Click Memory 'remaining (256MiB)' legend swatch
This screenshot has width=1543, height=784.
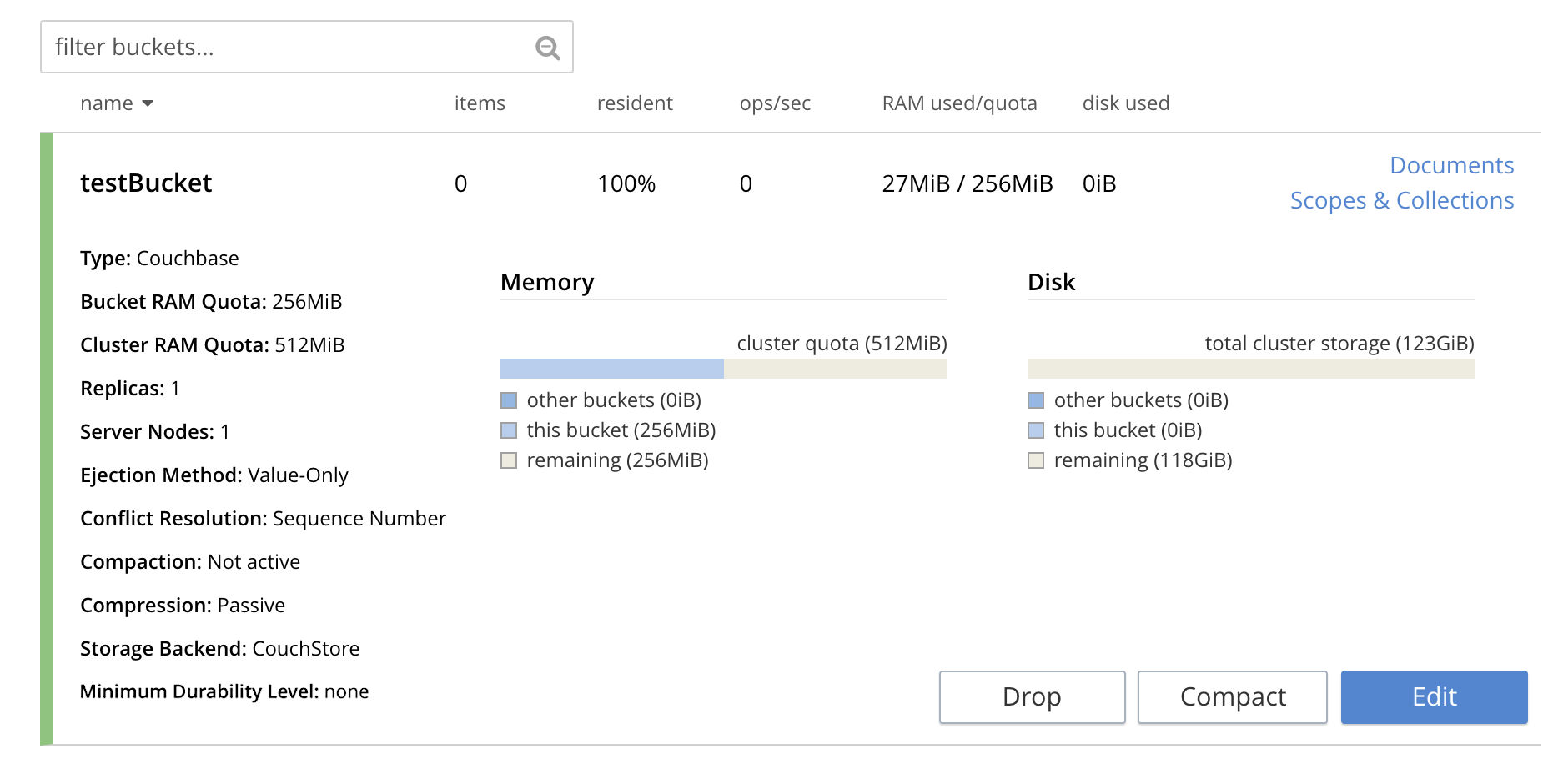click(509, 460)
